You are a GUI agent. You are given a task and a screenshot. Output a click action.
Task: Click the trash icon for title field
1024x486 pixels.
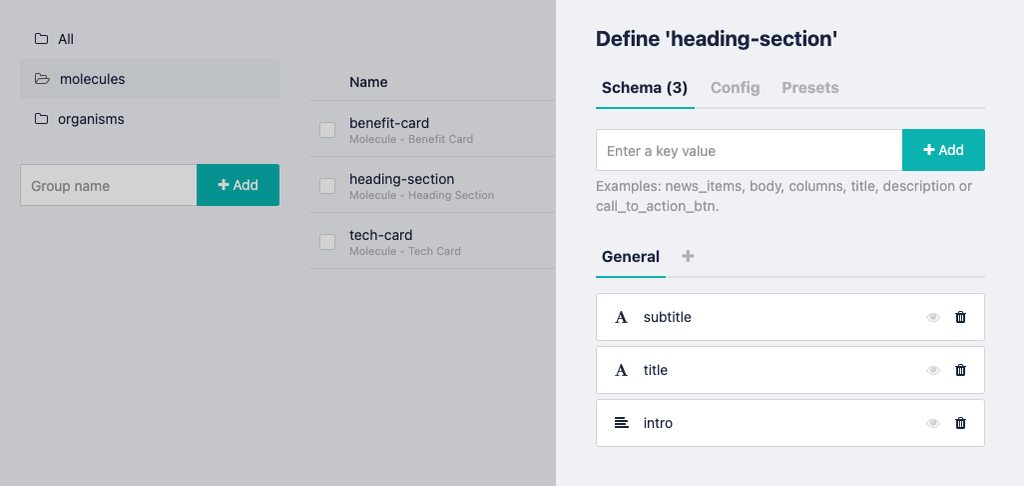(x=961, y=370)
